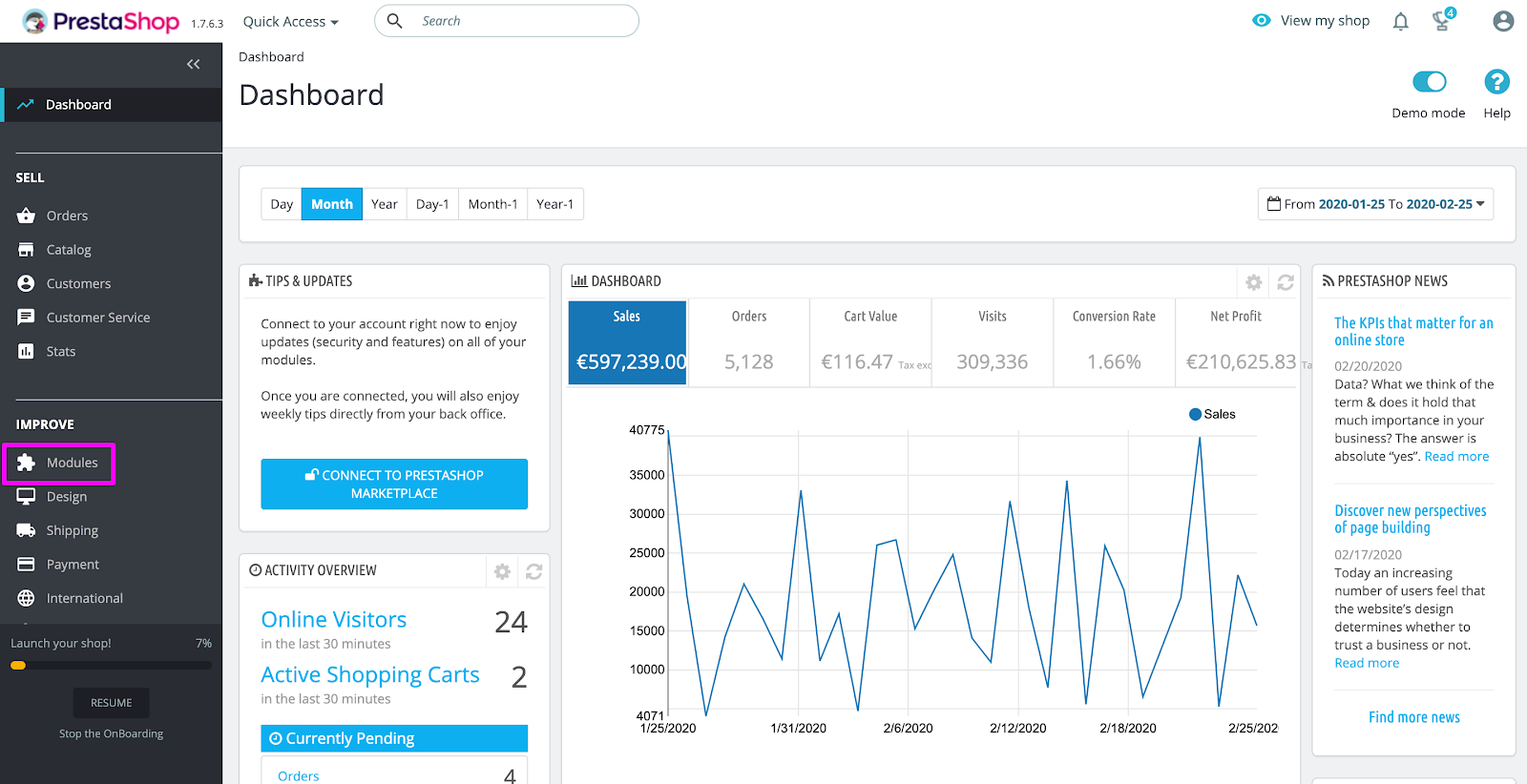Click the Dashboard breadcrumb

click(271, 57)
